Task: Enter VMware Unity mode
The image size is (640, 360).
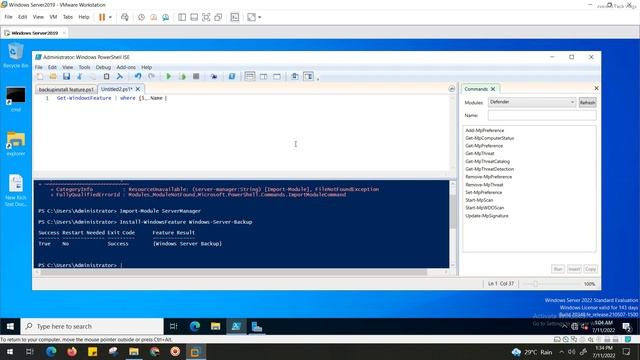Action: 218,17
